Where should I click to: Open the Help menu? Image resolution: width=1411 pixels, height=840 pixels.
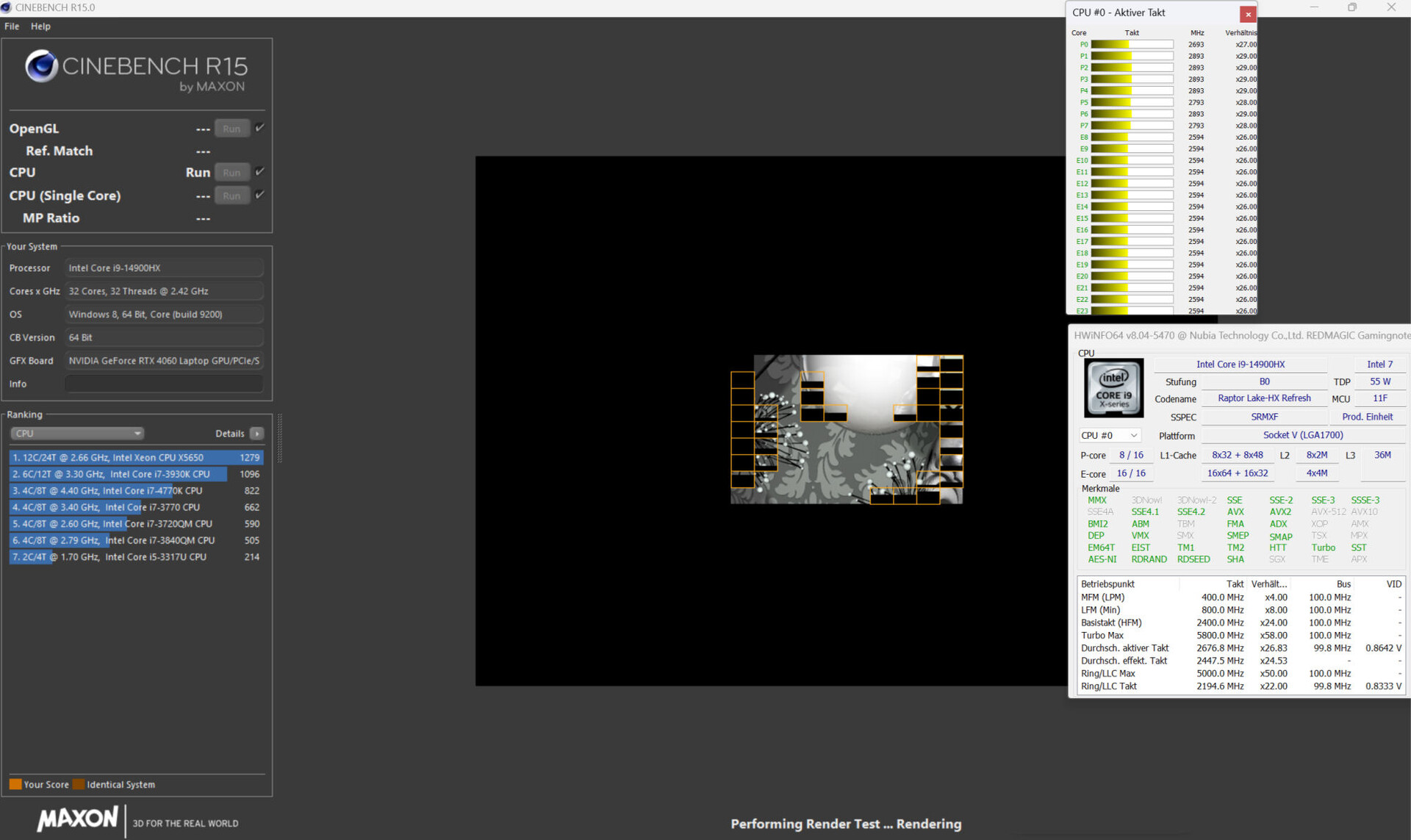point(40,26)
